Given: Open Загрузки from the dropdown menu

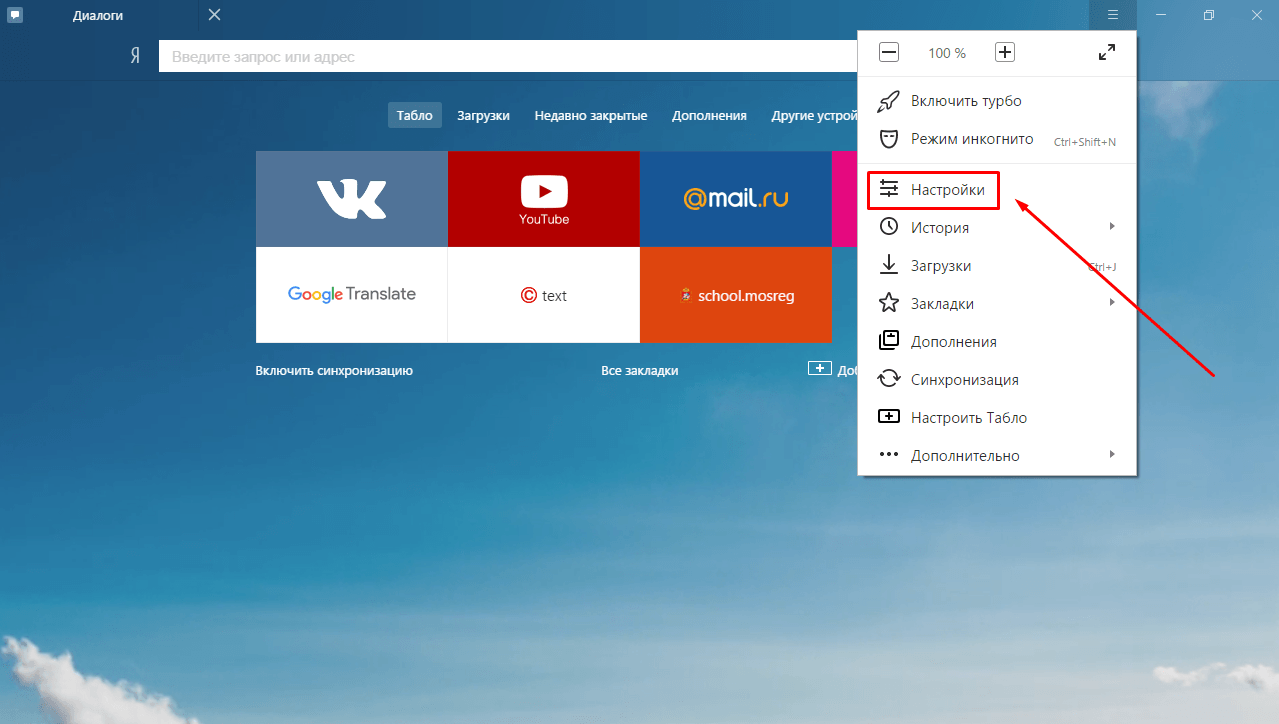Looking at the screenshot, I should click(997, 265).
